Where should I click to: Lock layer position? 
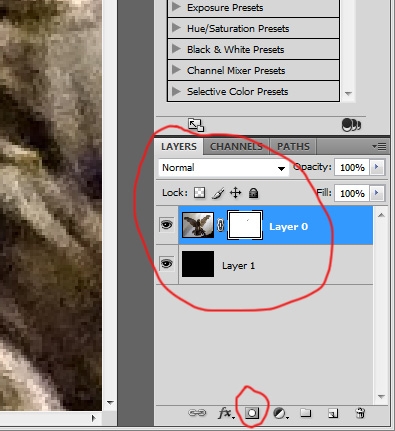click(236, 193)
